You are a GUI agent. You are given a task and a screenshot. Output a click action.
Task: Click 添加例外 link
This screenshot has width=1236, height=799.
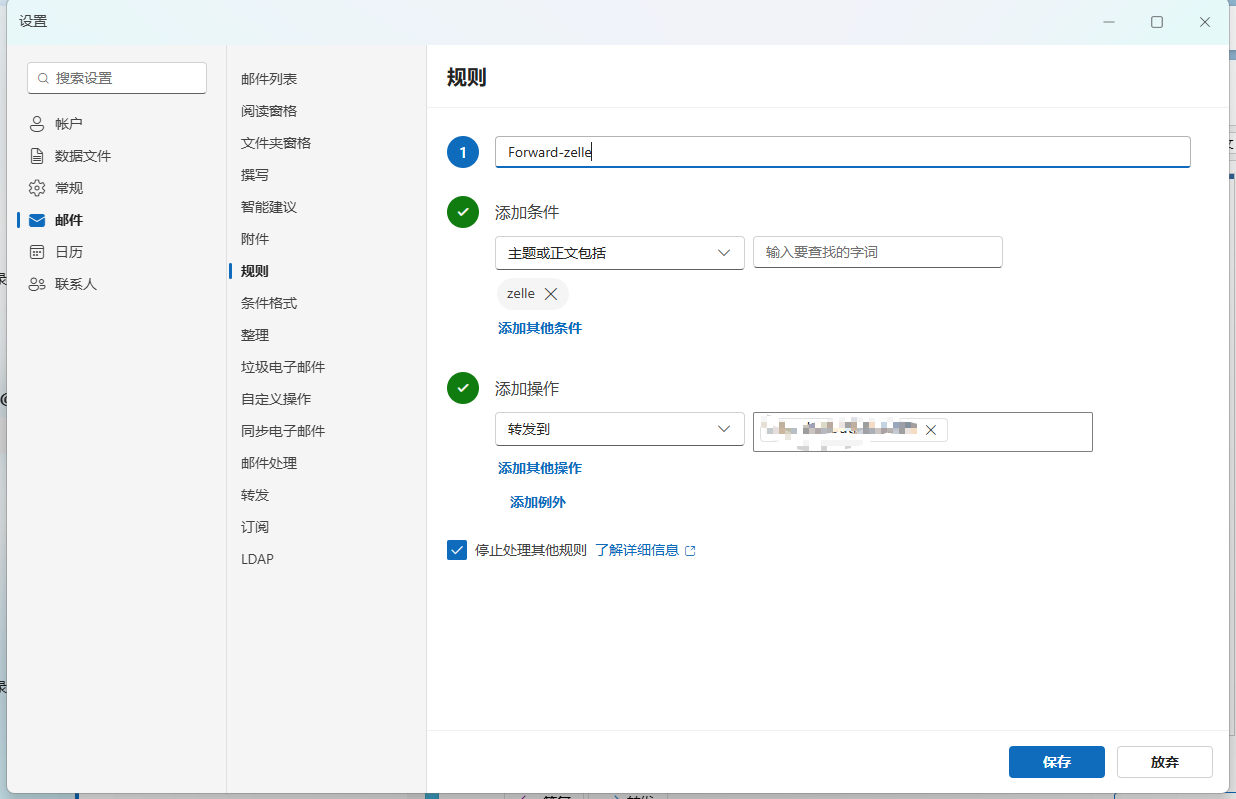coord(538,502)
